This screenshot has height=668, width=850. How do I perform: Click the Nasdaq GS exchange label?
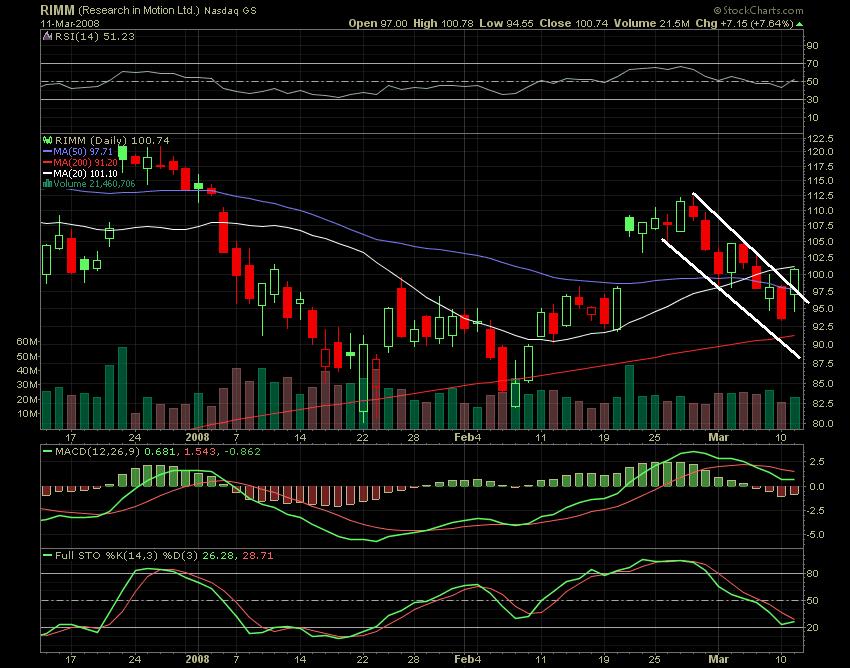[x=230, y=11]
